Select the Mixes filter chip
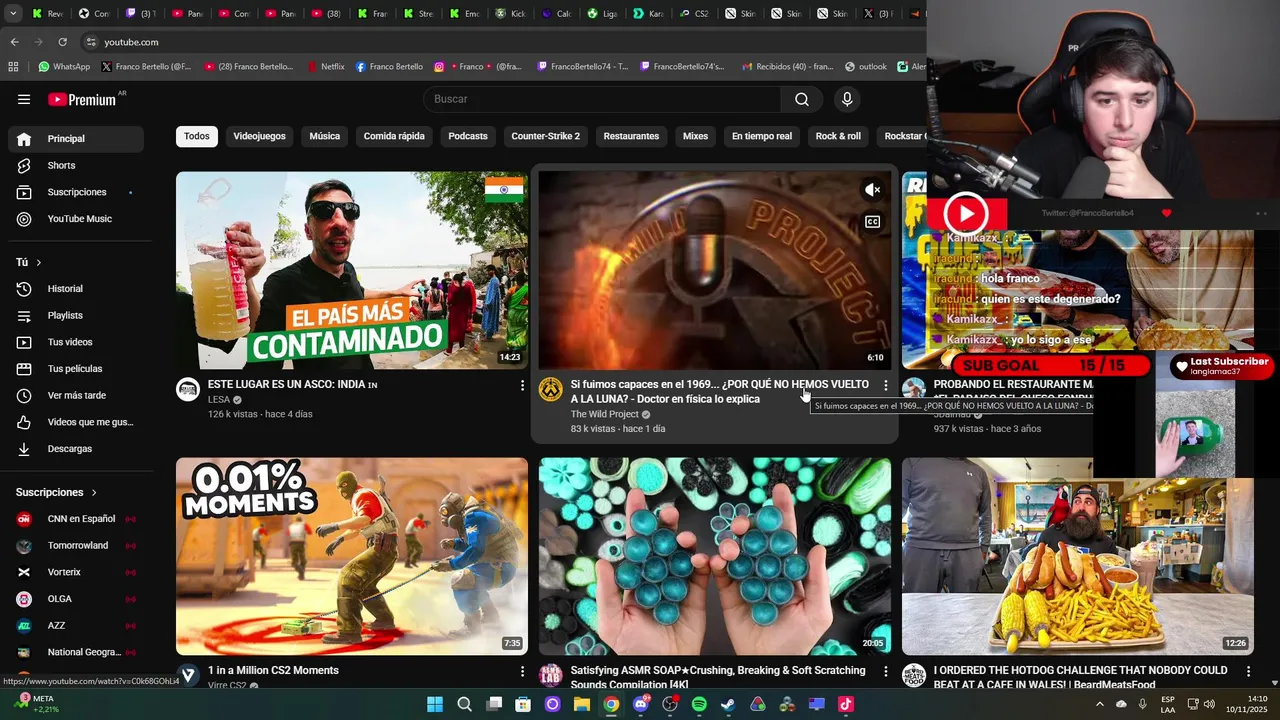The height and width of the screenshot is (720, 1280). pyautogui.click(x=695, y=136)
